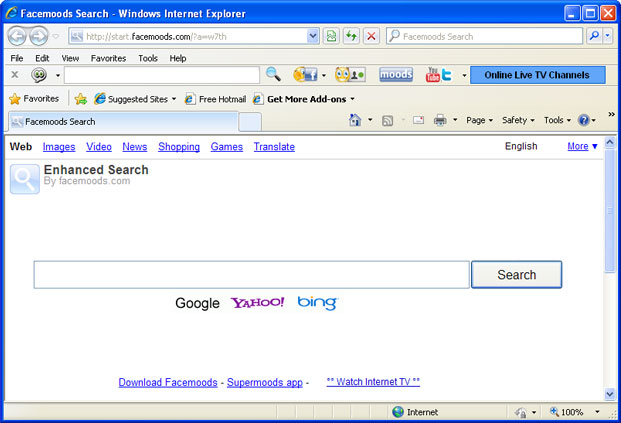
Task: Click the Compatibility View page icon
Action: (331, 36)
